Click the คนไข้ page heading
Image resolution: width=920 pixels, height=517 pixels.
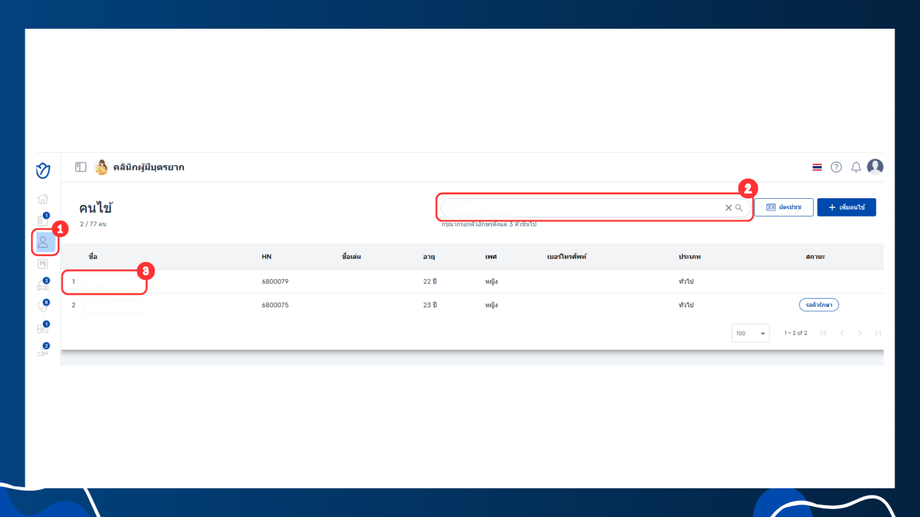point(96,208)
